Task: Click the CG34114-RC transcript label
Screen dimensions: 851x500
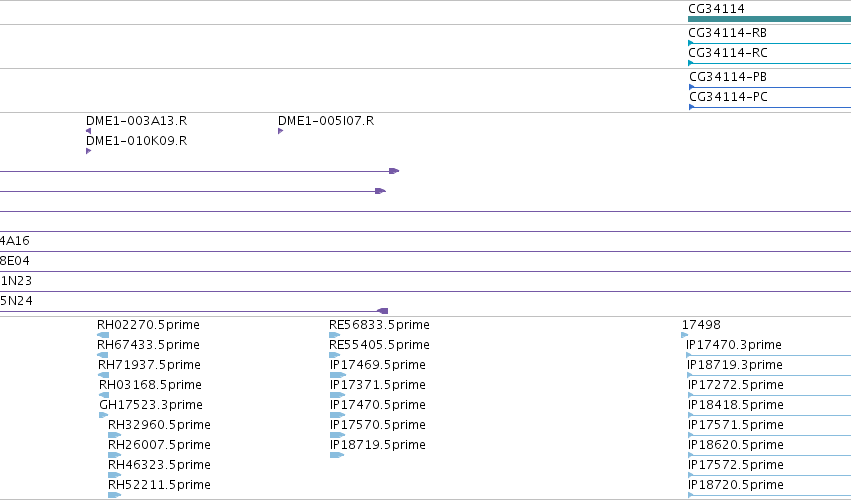Action: pos(728,53)
